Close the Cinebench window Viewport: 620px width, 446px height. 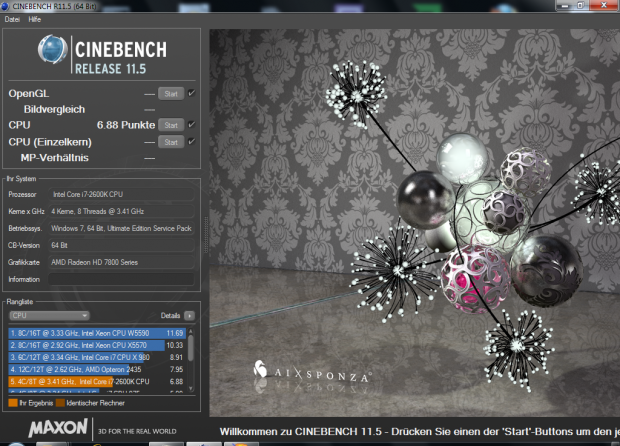click(x=604, y=5)
